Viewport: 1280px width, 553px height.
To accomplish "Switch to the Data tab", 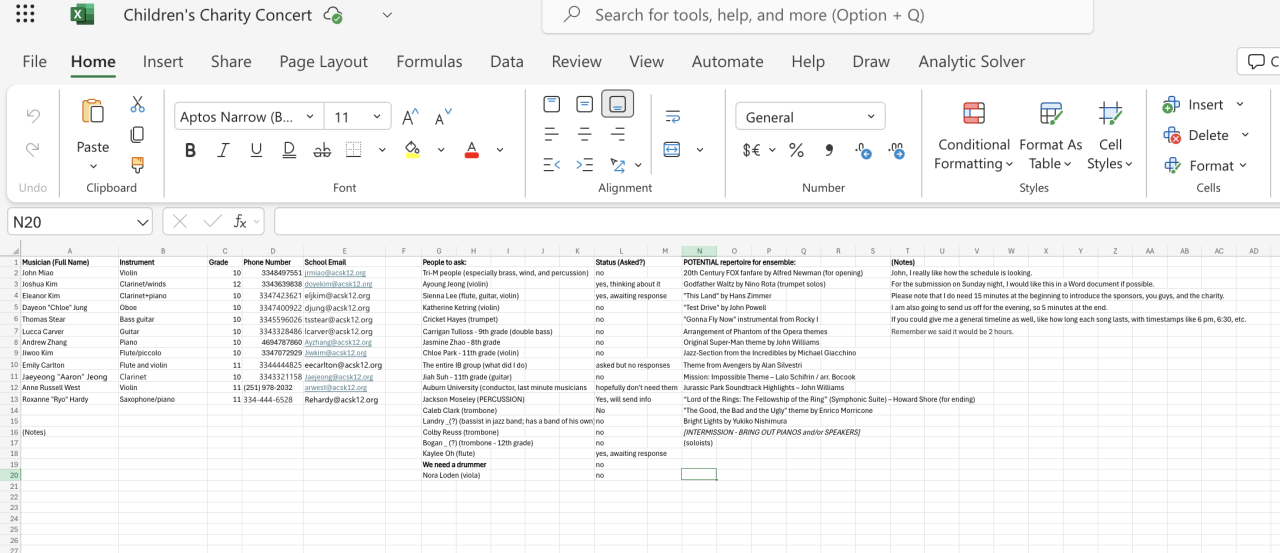I will [507, 61].
